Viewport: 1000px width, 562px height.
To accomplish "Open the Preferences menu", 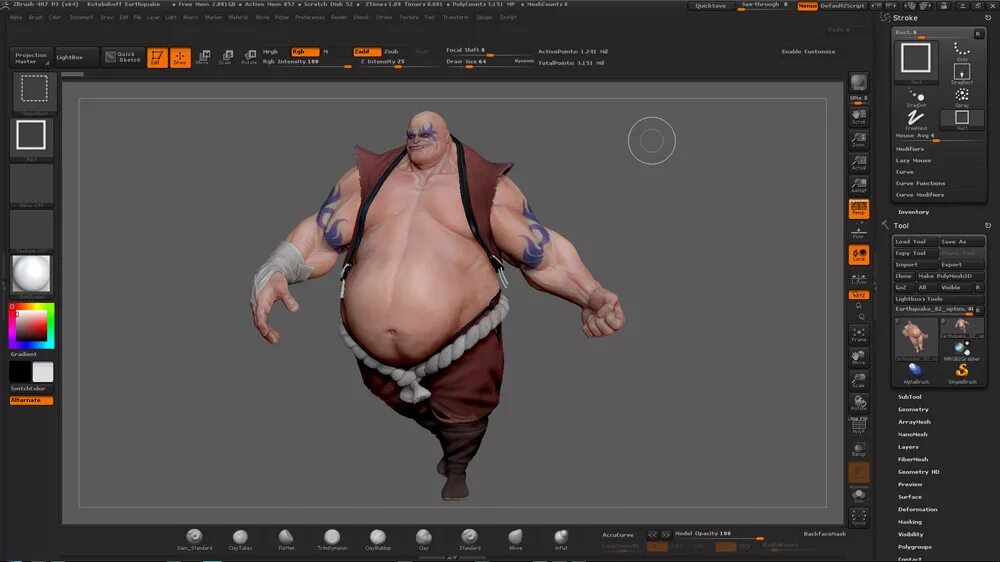I will (x=310, y=17).
